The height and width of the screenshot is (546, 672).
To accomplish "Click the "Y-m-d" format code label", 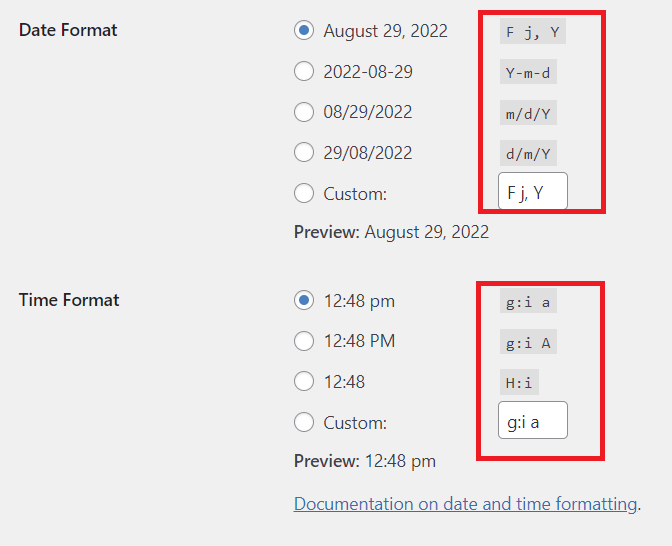I will pos(528,72).
